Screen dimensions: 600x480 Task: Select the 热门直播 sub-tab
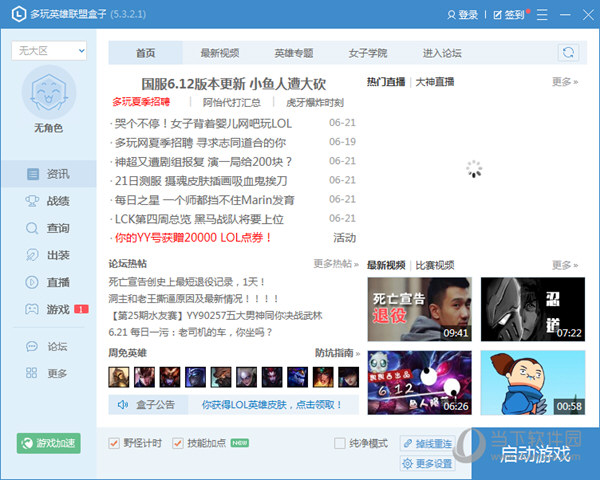386,82
